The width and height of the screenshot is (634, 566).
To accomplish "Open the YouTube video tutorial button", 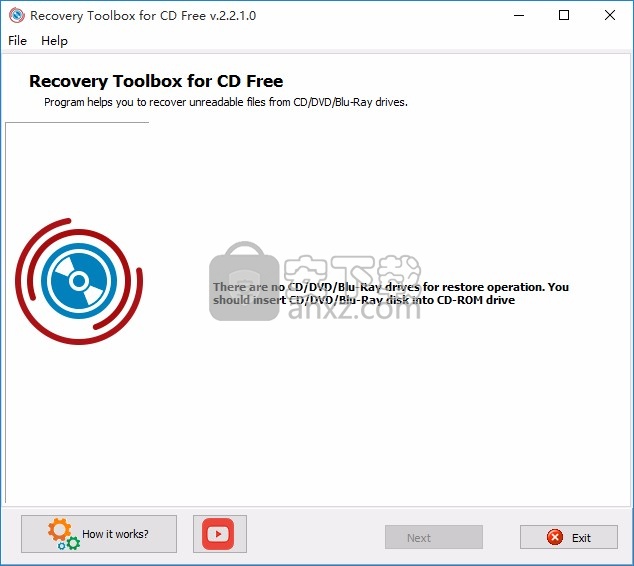I will [x=220, y=534].
